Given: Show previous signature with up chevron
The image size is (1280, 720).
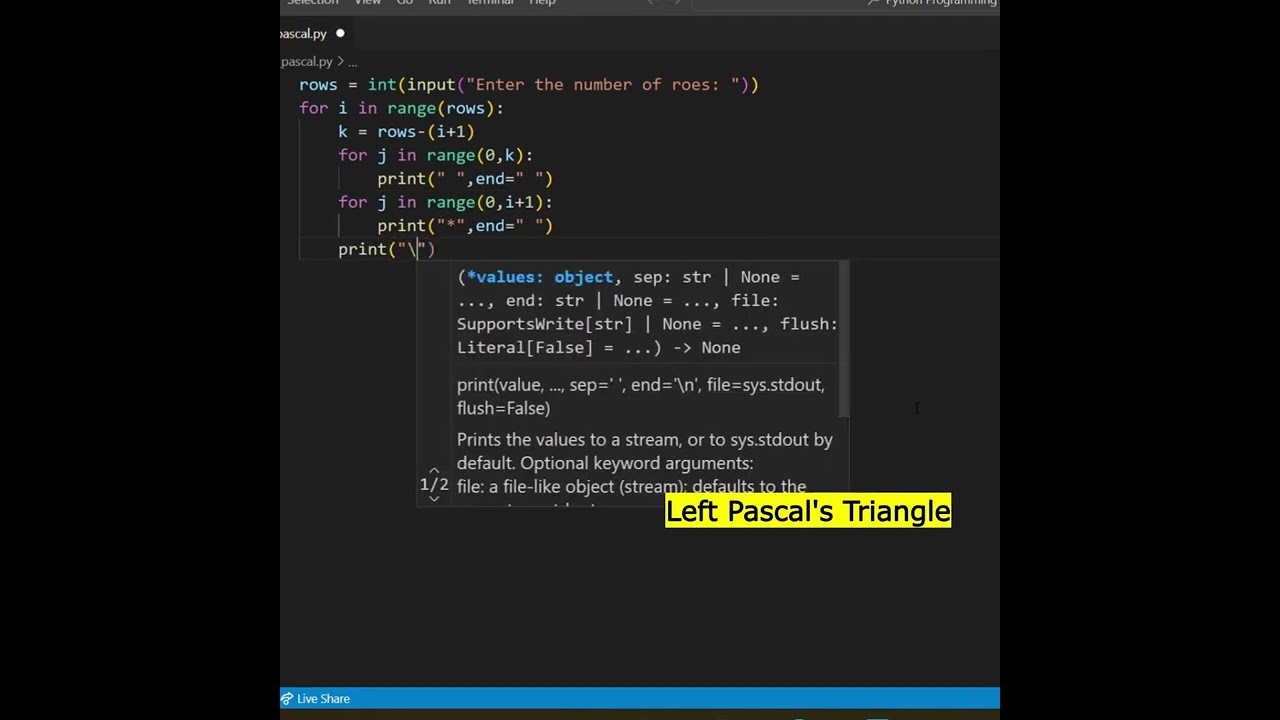Looking at the screenshot, I should (x=434, y=470).
